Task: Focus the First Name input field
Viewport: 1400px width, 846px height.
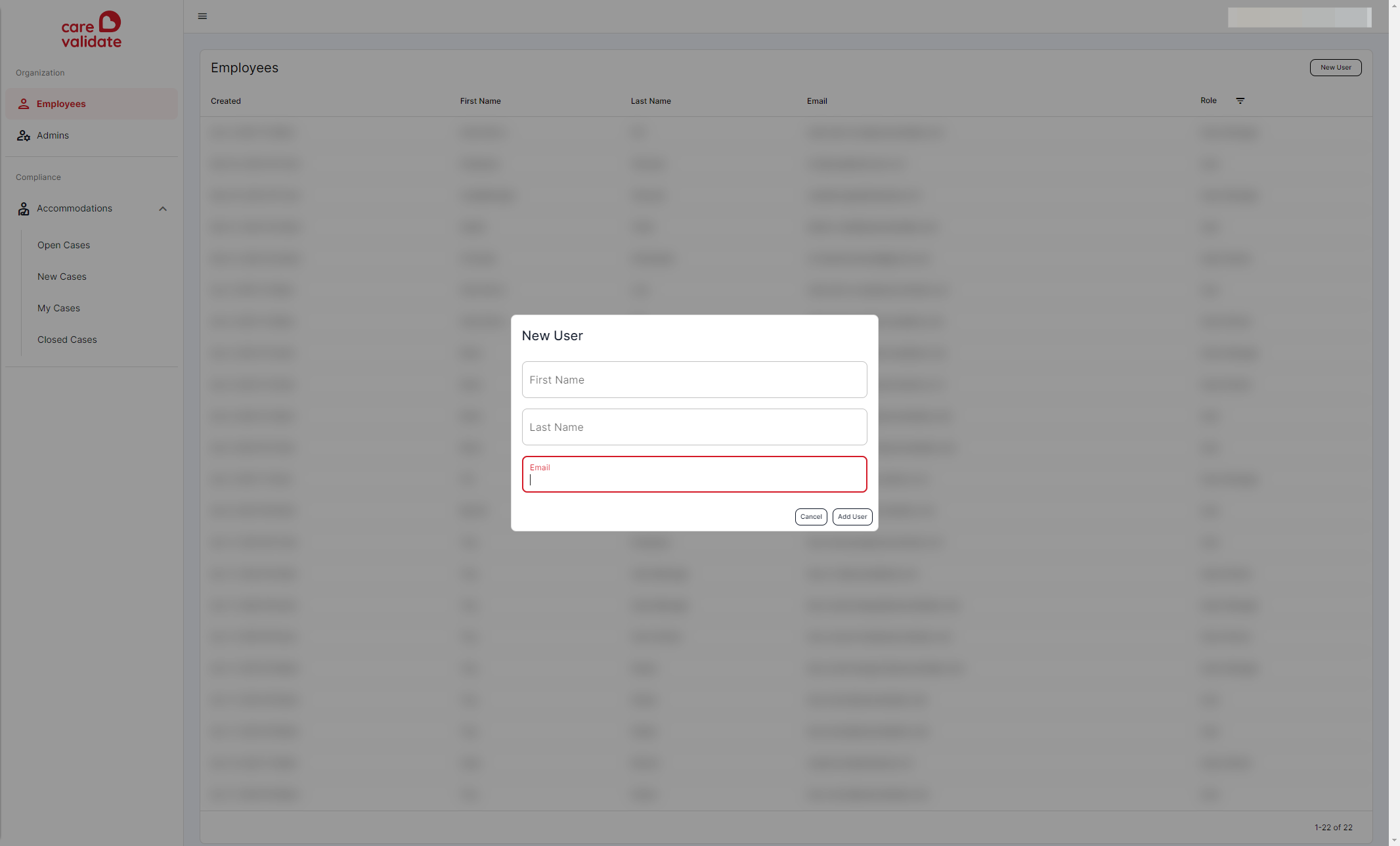Action: tap(694, 380)
